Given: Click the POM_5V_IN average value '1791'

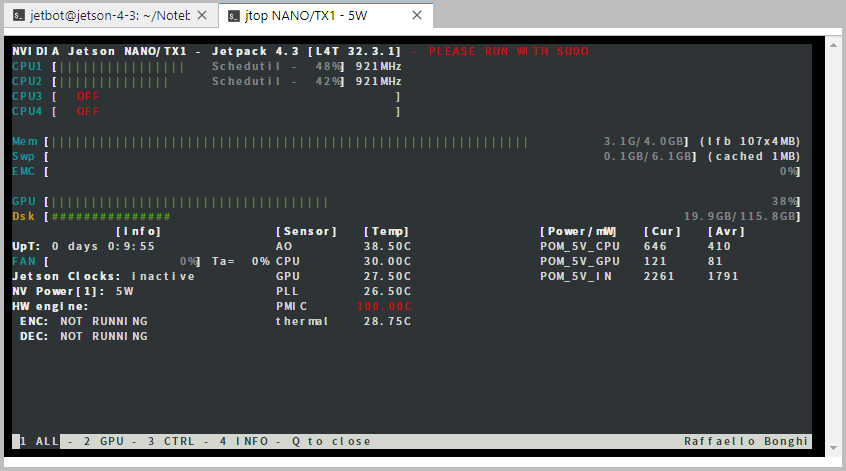Looking at the screenshot, I should coord(723,276).
